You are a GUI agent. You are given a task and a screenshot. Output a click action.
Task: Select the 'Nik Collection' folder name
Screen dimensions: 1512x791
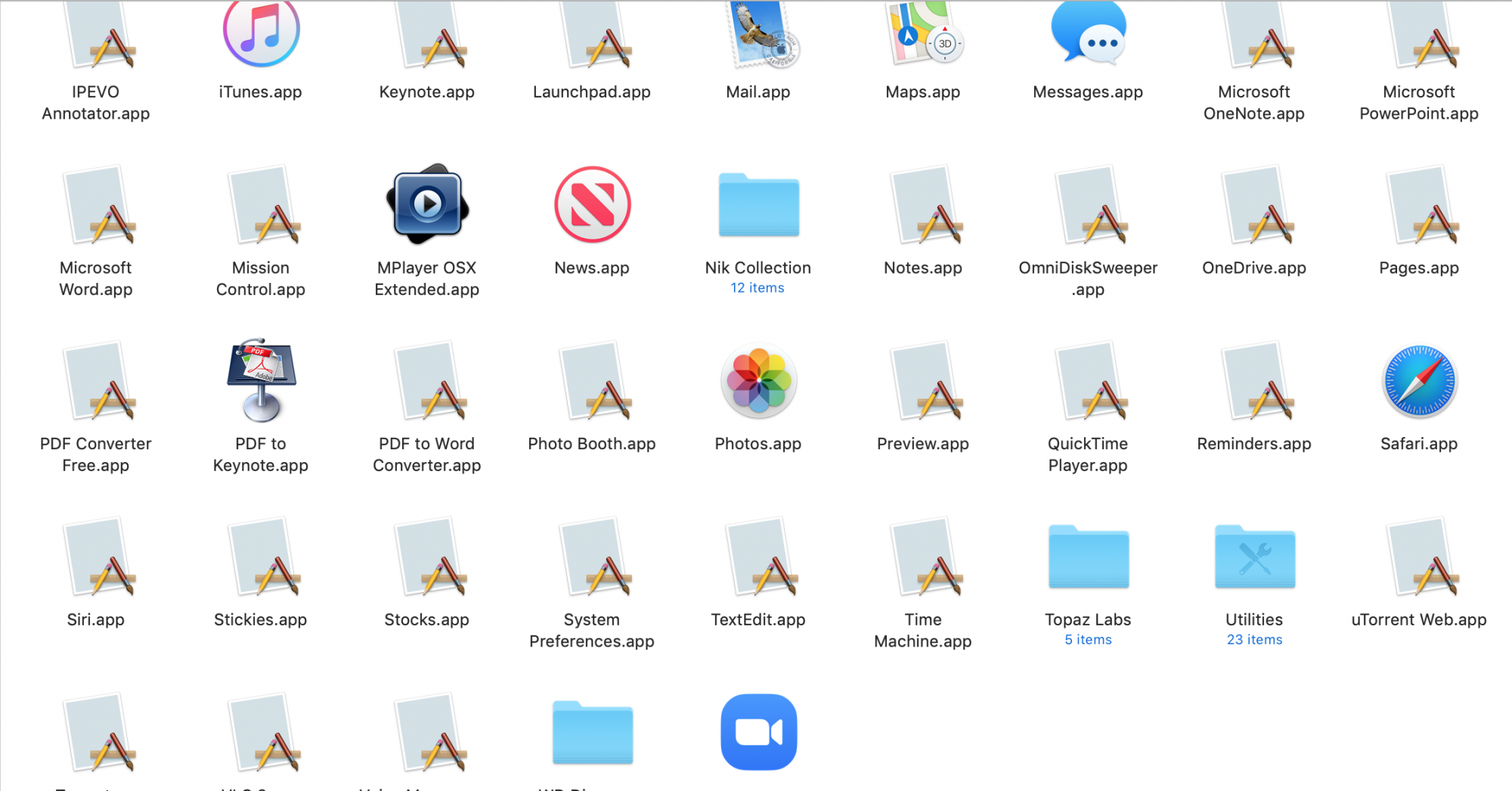click(758, 268)
